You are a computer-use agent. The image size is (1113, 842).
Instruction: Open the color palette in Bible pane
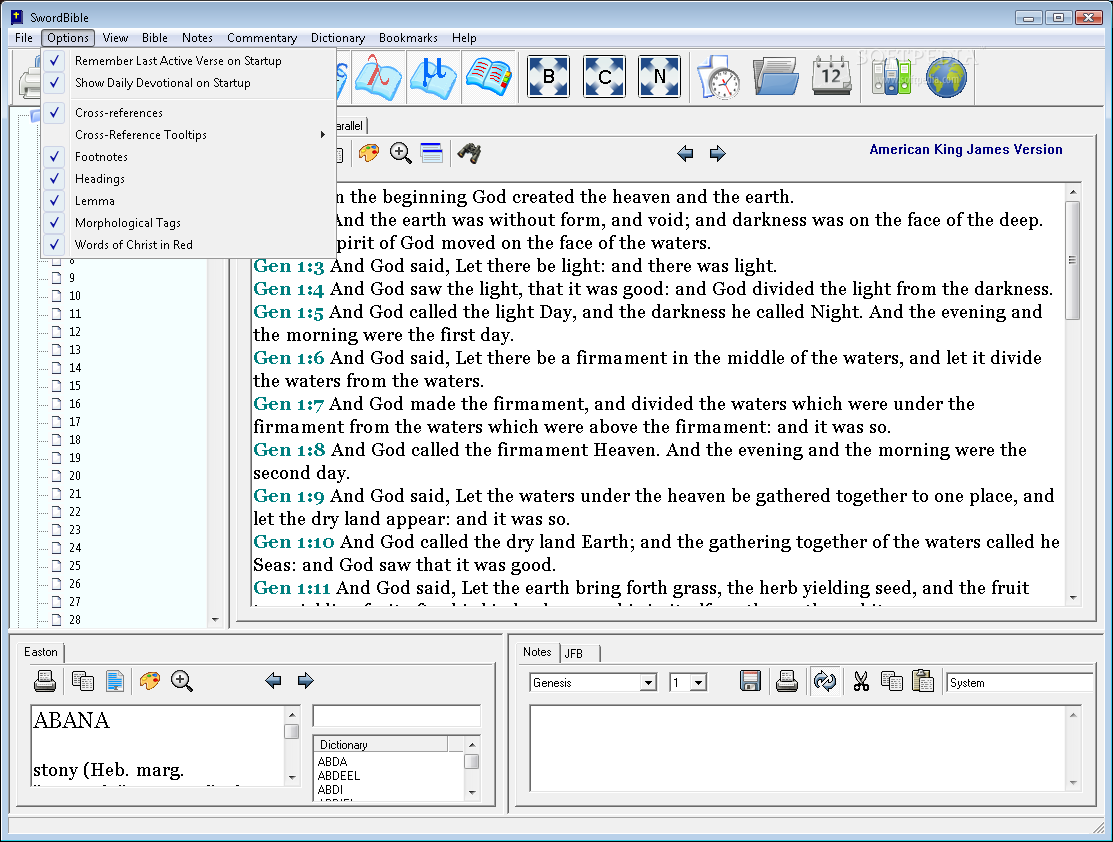click(368, 153)
